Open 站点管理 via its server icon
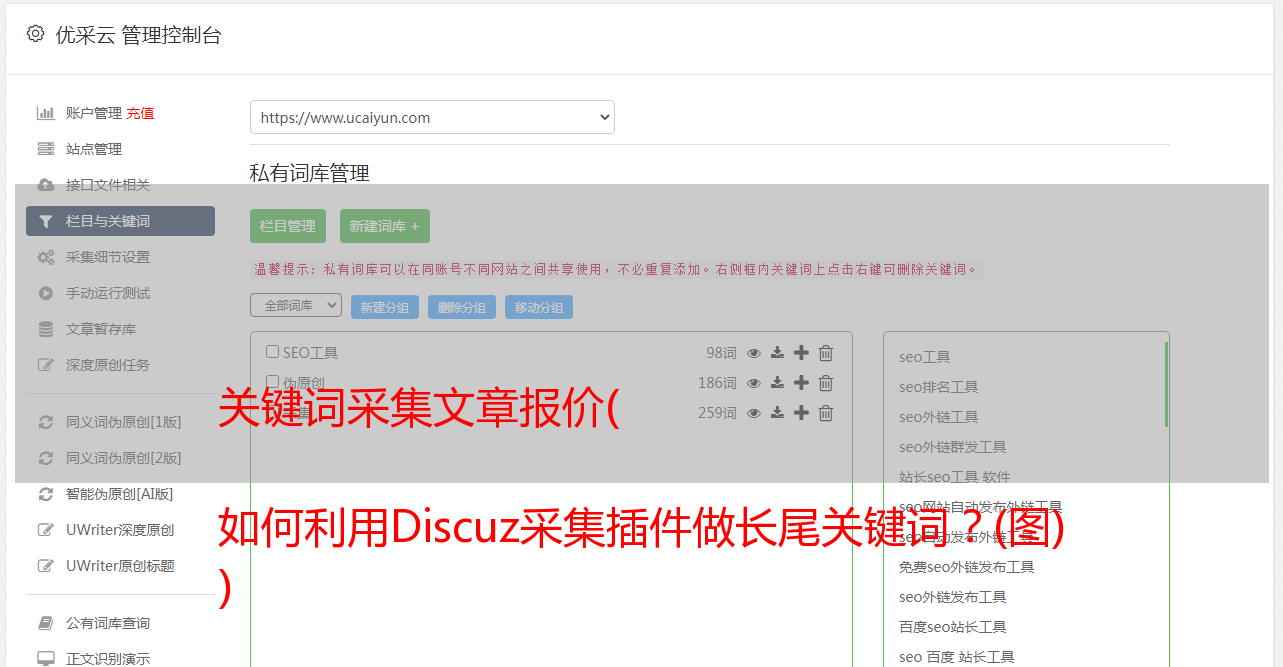 pyautogui.click(x=45, y=149)
